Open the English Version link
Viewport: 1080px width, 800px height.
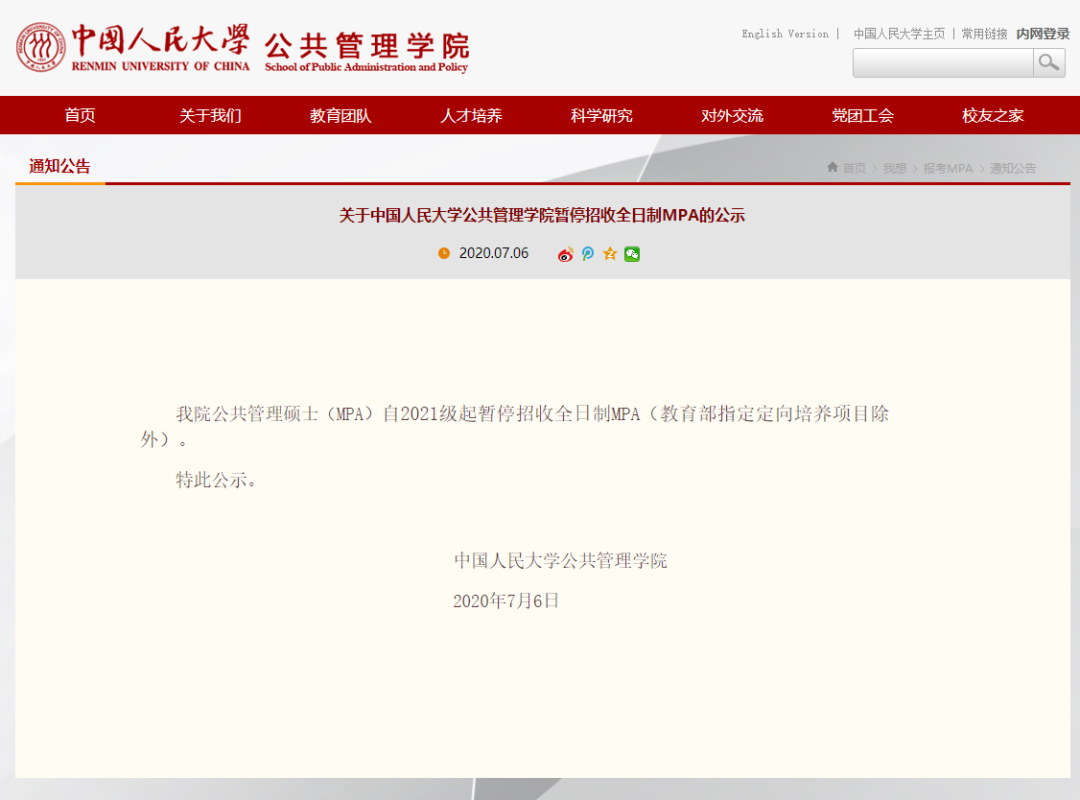pyautogui.click(x=784, y=33)
